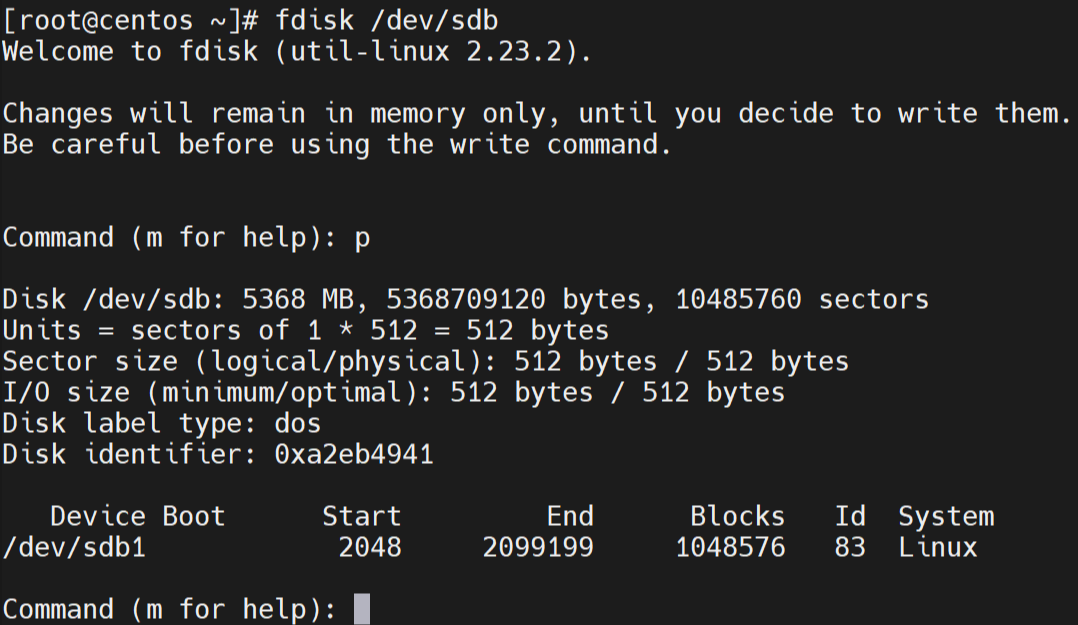Click the 'System' column header
The width and height of the screenshot is (1078, 625).
pyautogui.click(x=946, y=516)
